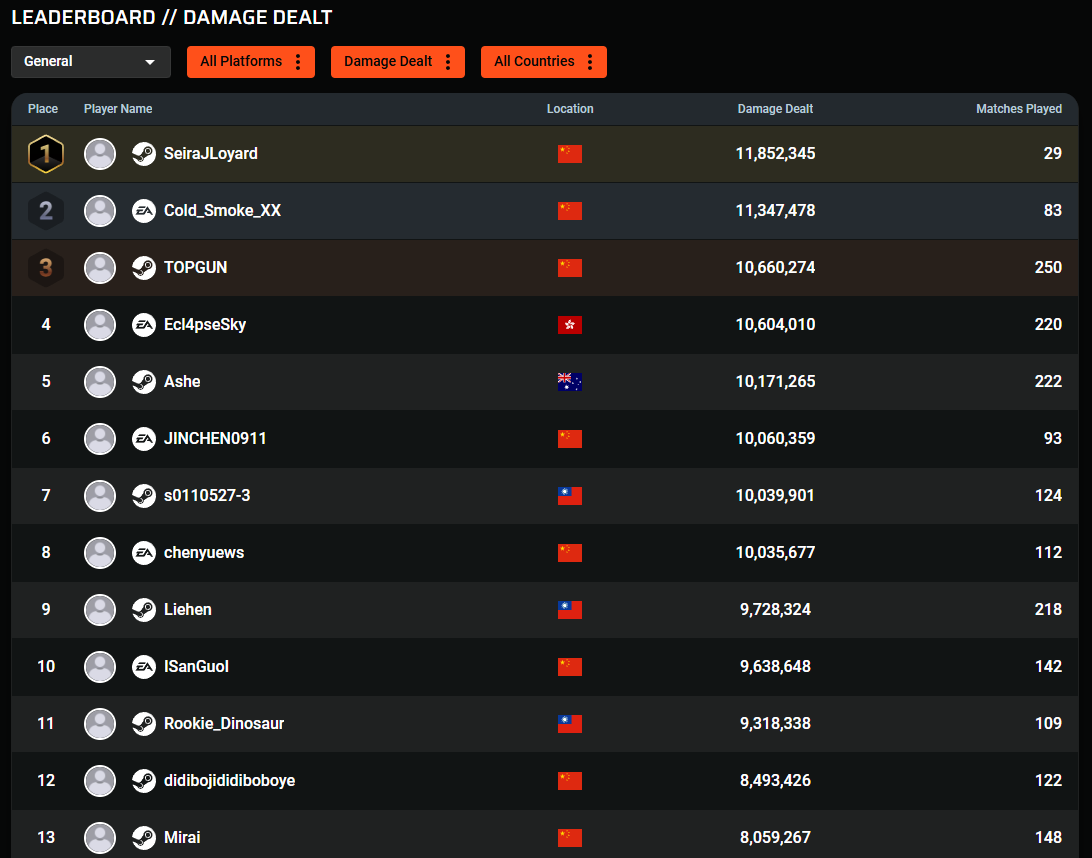1092x858 pixels.
Task: Click the 250 matches played value
Action: point(1048,268)
